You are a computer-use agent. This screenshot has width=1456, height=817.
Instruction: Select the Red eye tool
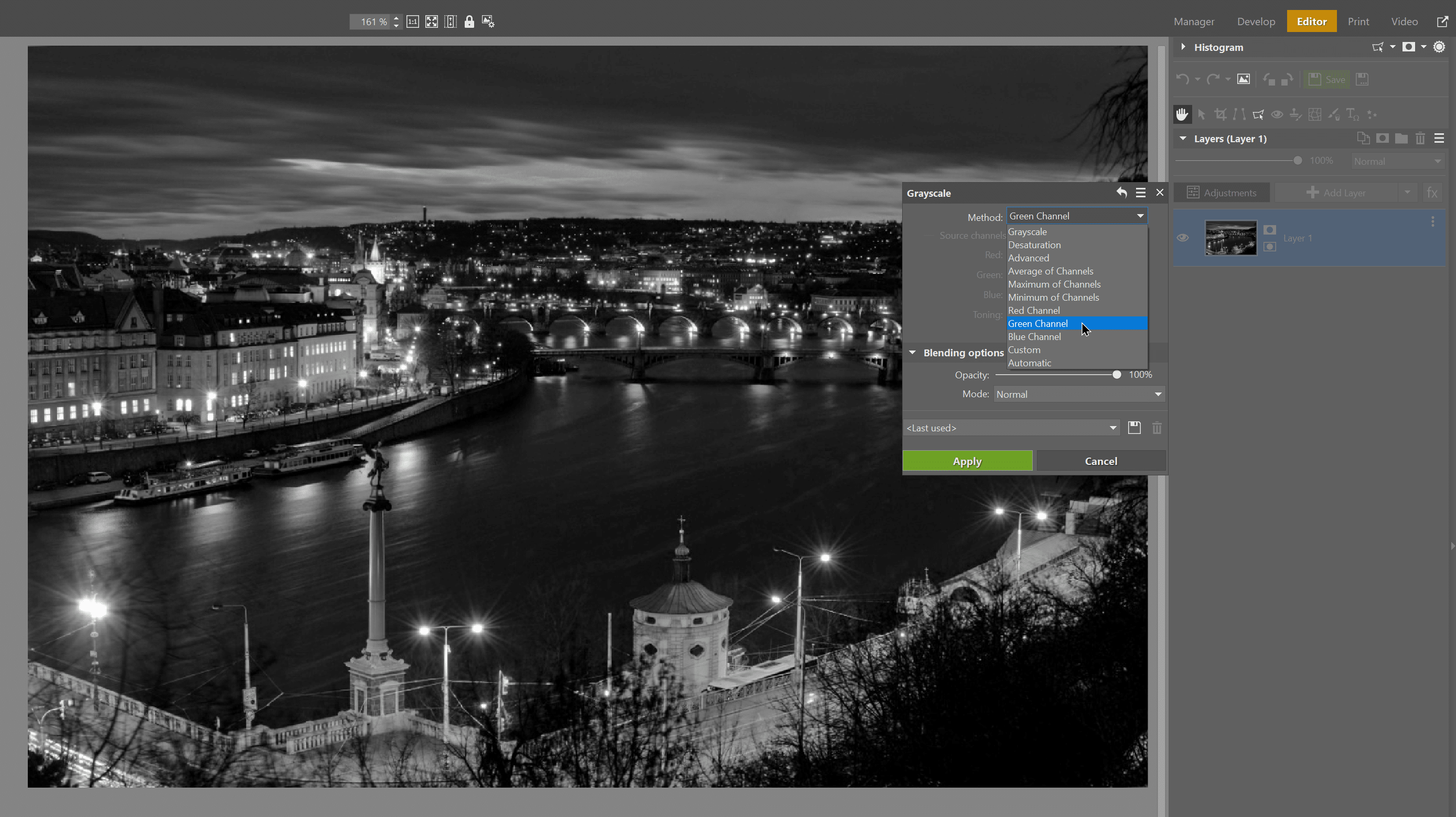pyautogui.click(x=1277, y=114)
